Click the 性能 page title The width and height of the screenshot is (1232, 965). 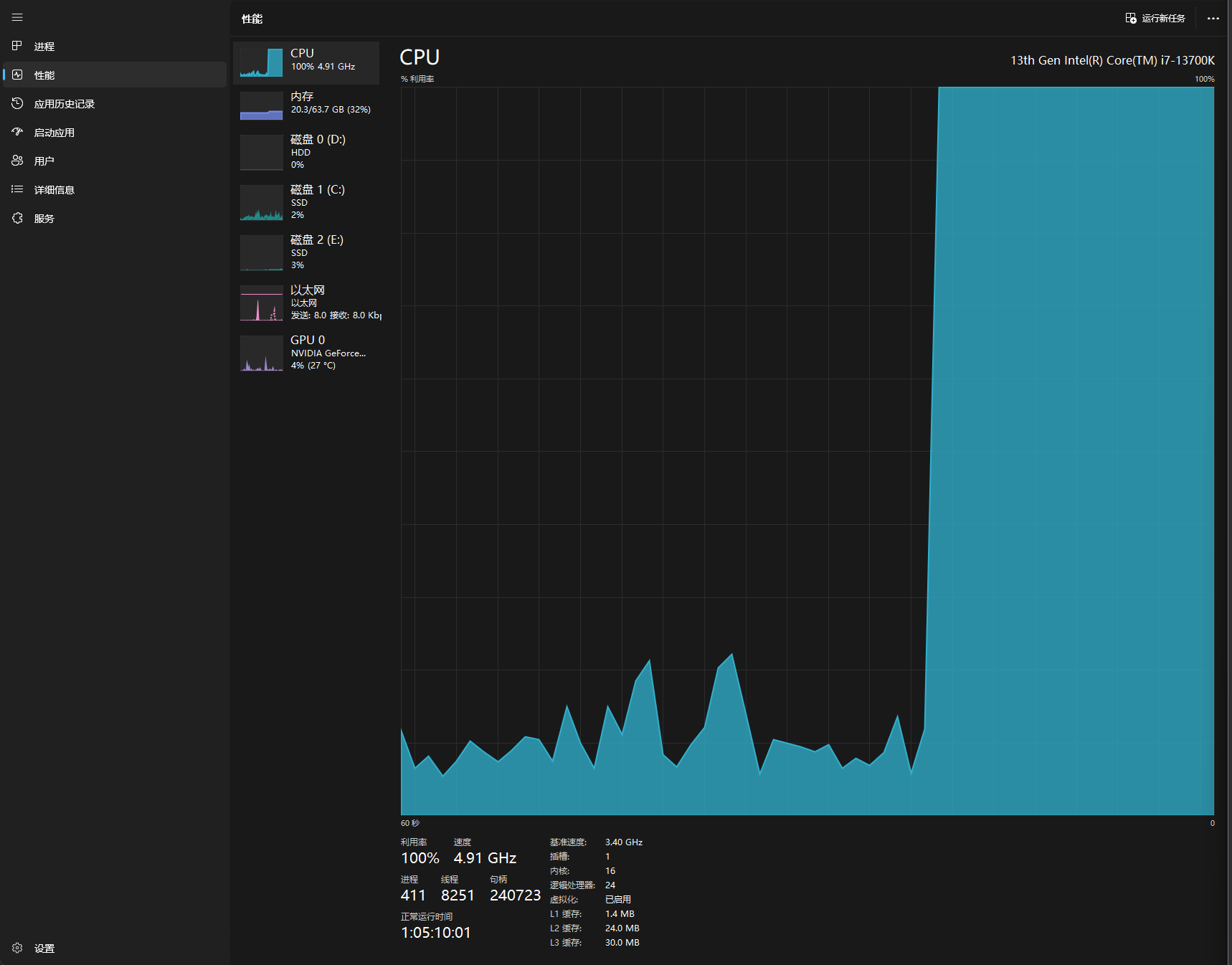point(252,19)
